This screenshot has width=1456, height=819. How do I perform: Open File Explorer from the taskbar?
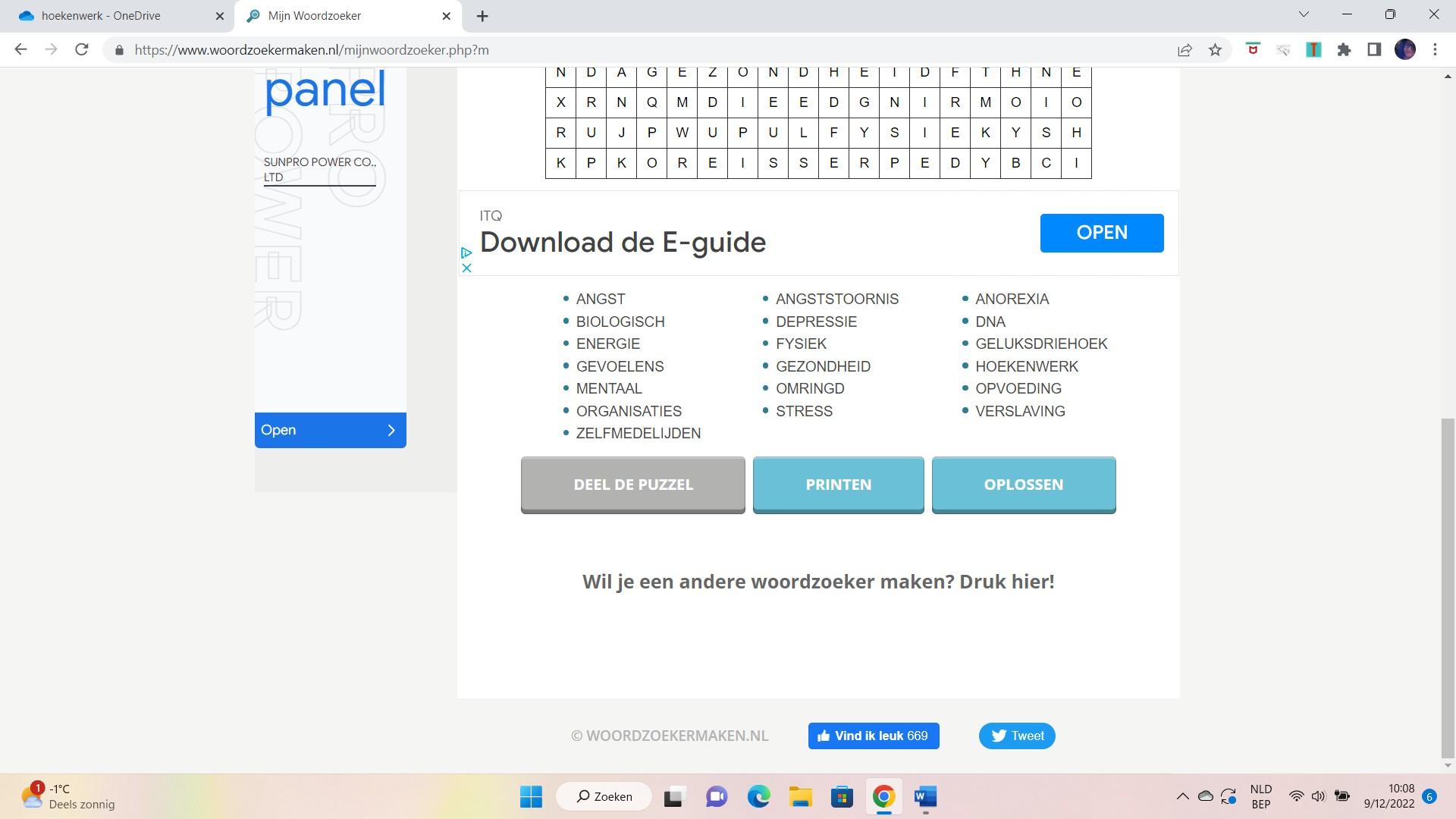click(800, 797)
